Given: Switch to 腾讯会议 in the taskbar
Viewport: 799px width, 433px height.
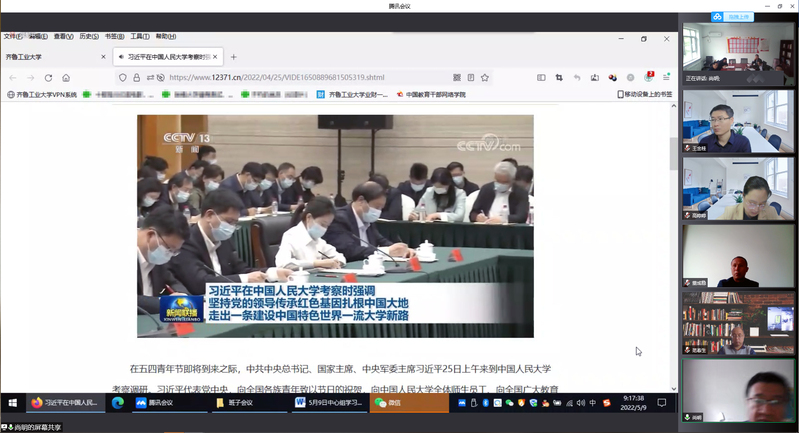Looking at the screenshot, I should (x=170, y=402).
